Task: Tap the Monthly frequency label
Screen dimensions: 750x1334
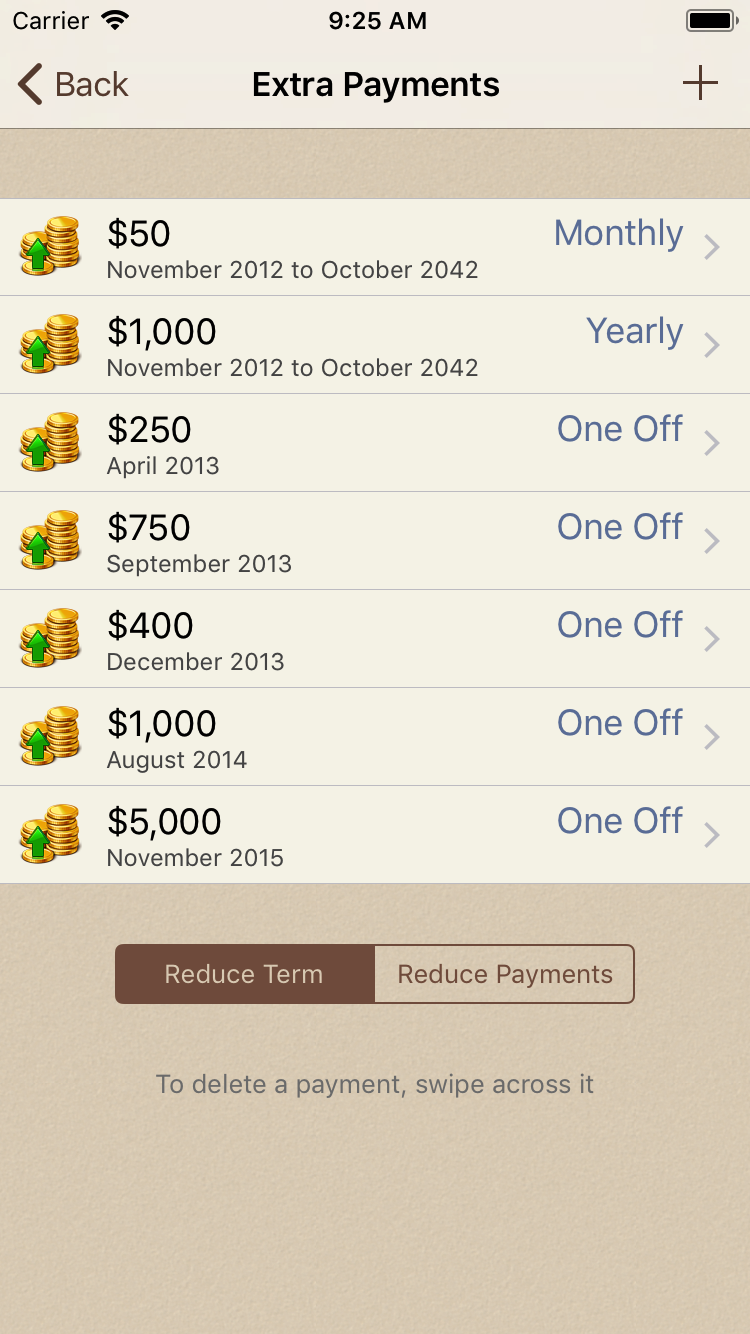Action: coord(618,233)
